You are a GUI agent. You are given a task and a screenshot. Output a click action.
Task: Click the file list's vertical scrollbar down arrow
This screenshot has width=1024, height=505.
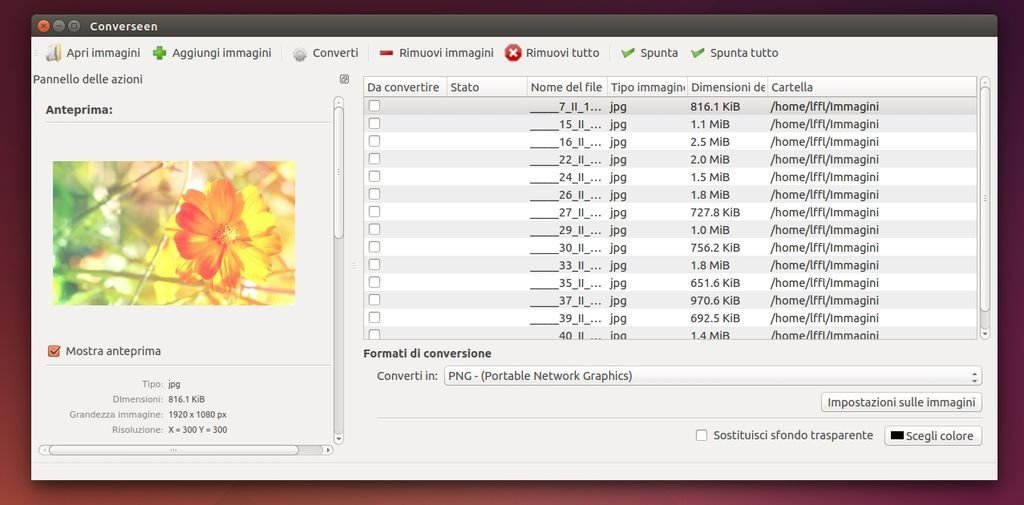(x=985, y=333)
